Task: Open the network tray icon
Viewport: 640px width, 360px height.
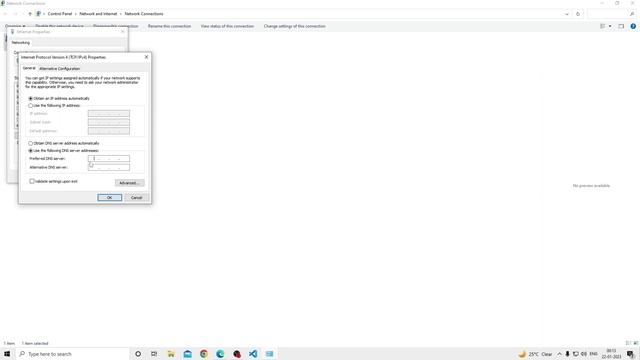Action: point(576,354)
